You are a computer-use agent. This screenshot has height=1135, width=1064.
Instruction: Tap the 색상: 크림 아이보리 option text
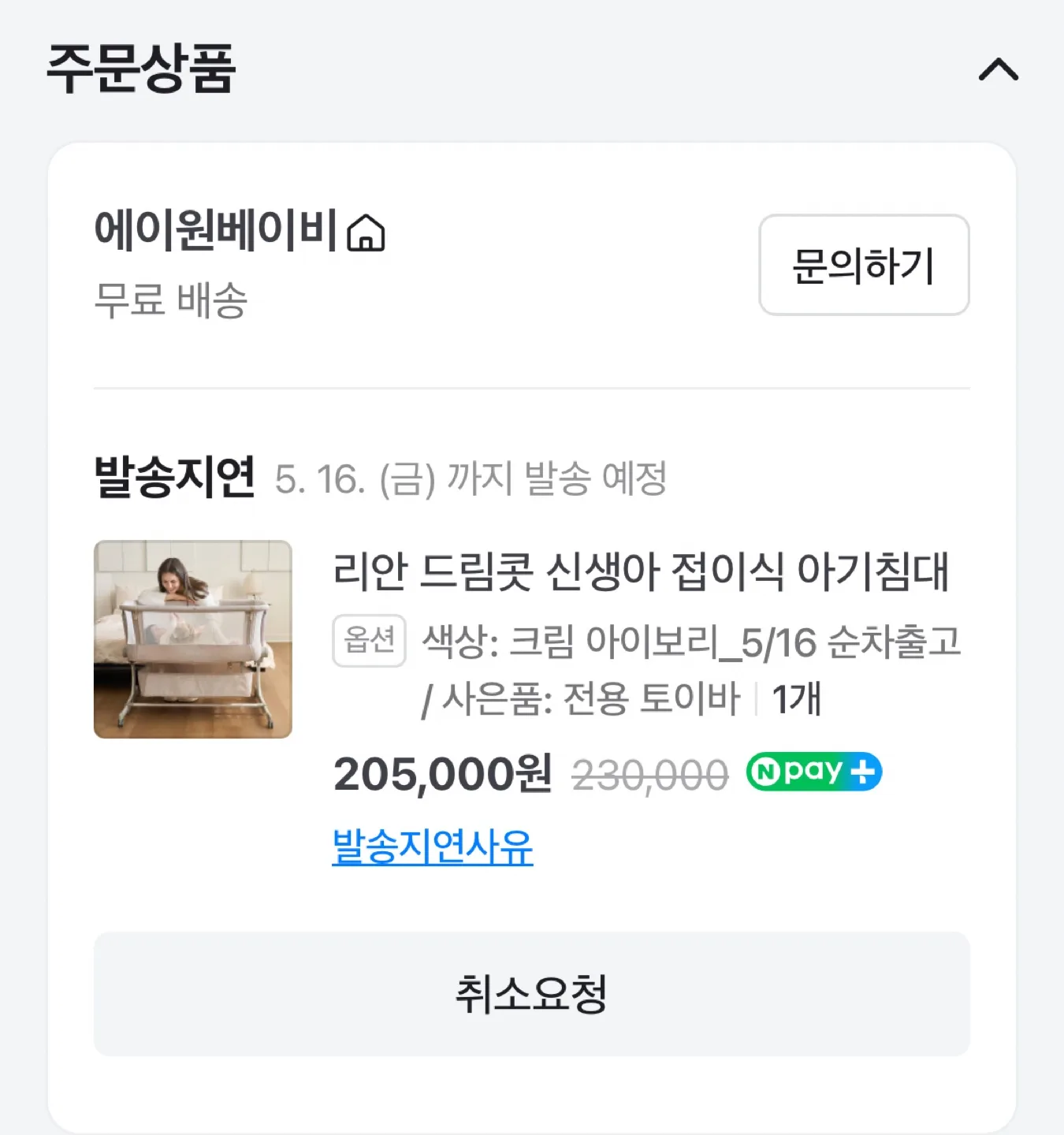[x=571, y=642]
